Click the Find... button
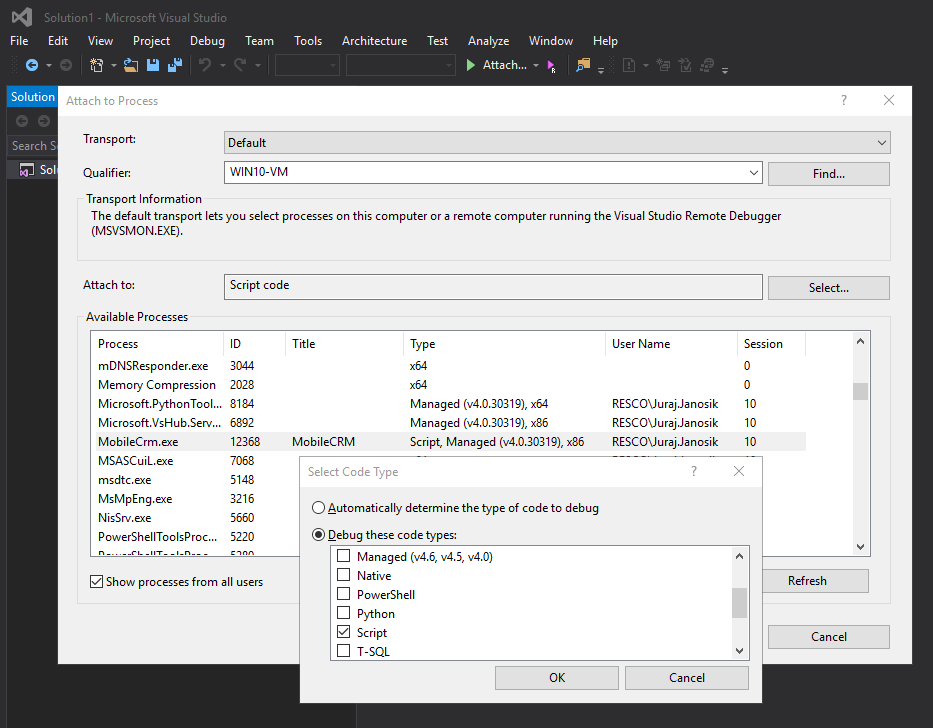Screen dimensions: 933x728 pyautogui.click(x=828, y=173)
